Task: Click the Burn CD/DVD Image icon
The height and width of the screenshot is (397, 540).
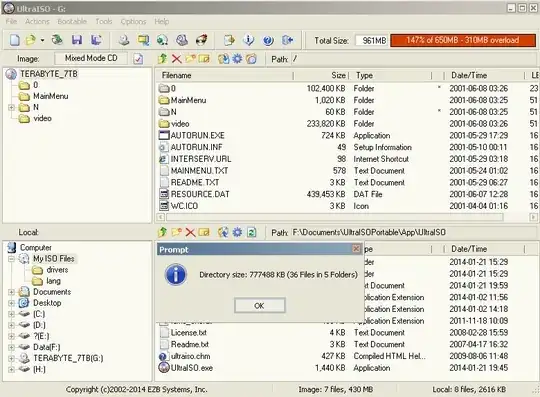Action: [x=182, y=40]
